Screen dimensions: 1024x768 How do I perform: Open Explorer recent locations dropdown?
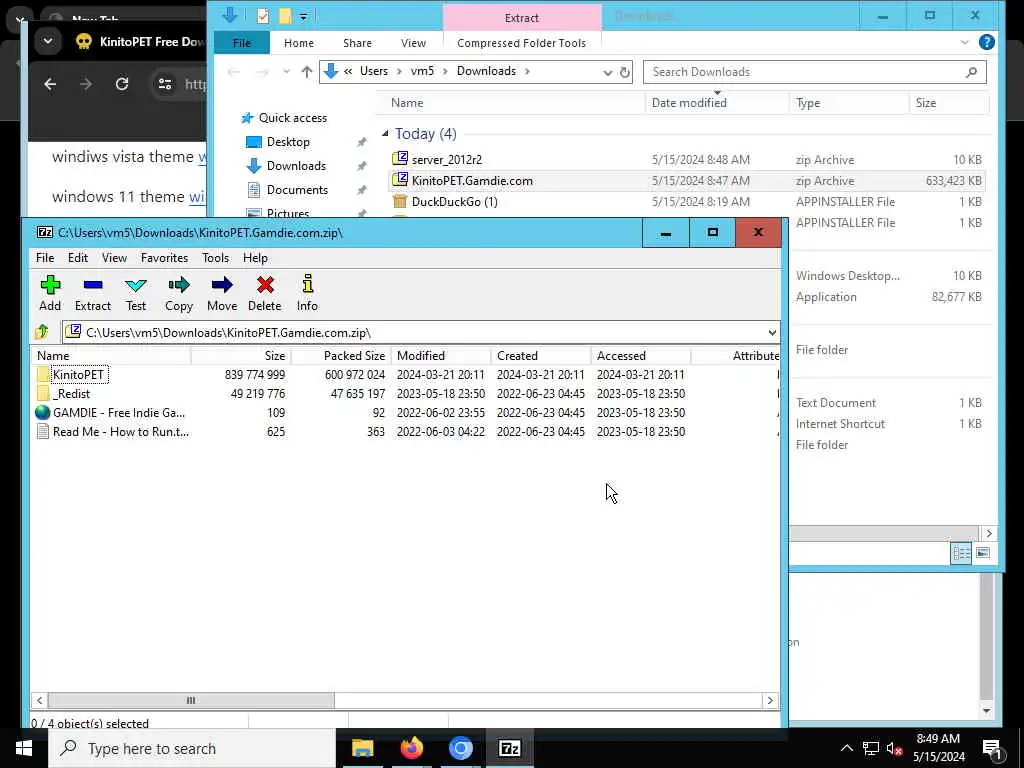click(286, 72)
